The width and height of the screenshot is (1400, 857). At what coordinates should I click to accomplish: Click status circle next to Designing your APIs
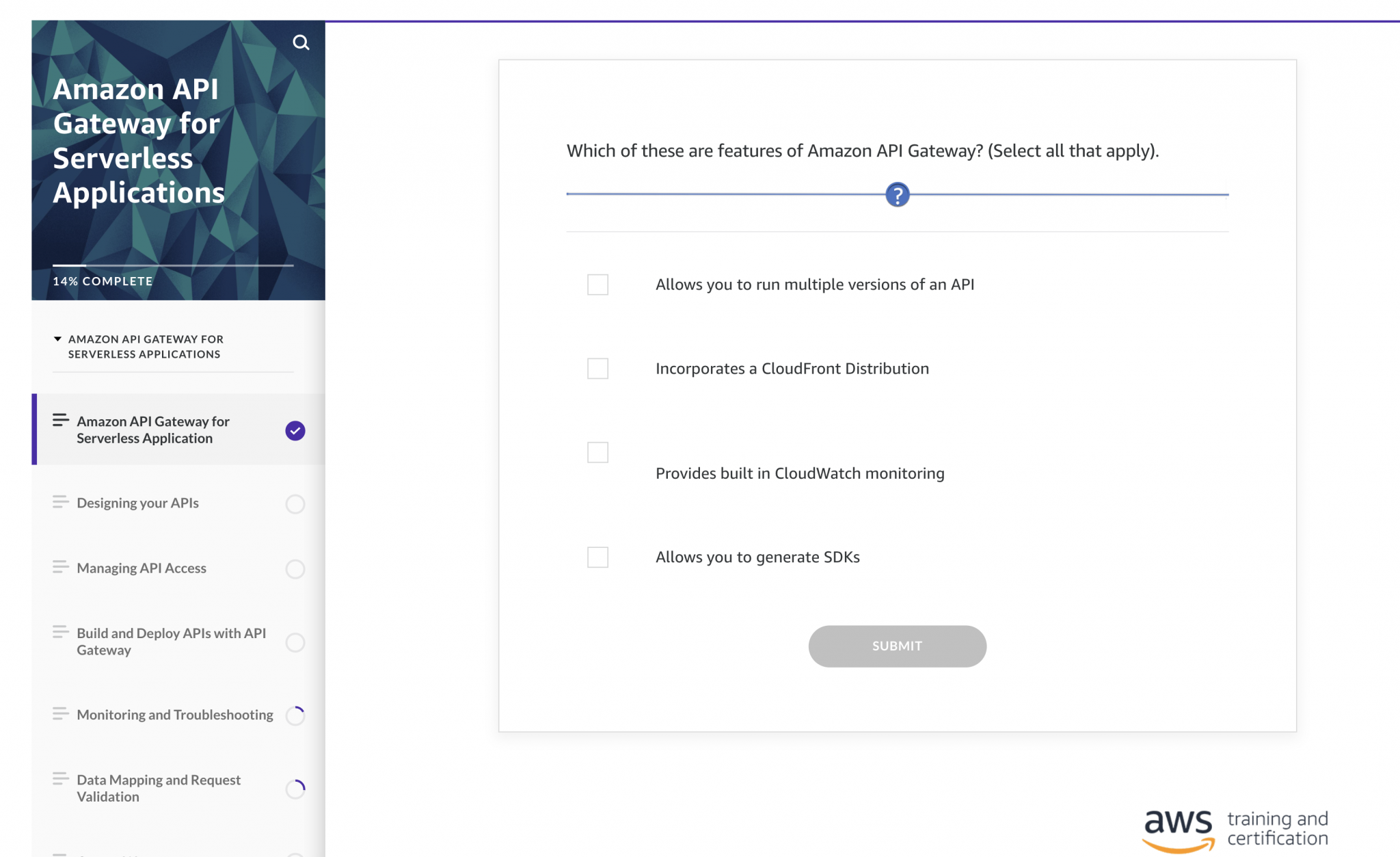point(295,504)
